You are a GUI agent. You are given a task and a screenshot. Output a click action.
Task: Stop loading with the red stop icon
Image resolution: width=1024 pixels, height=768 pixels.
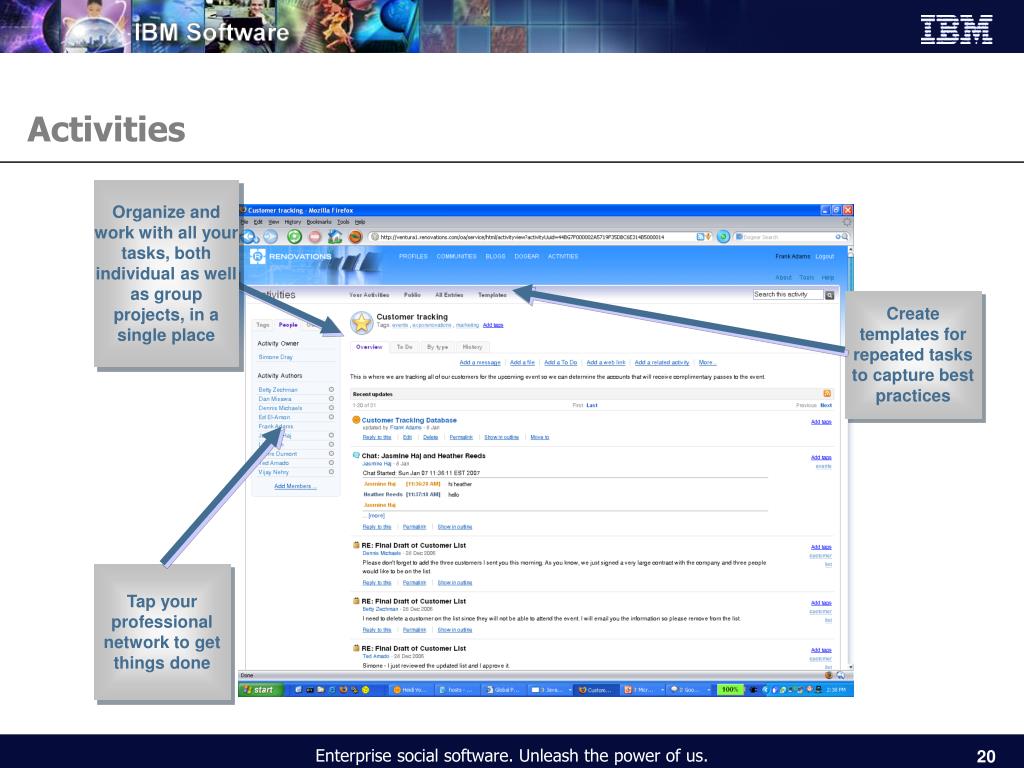click(x=315, y=237)
